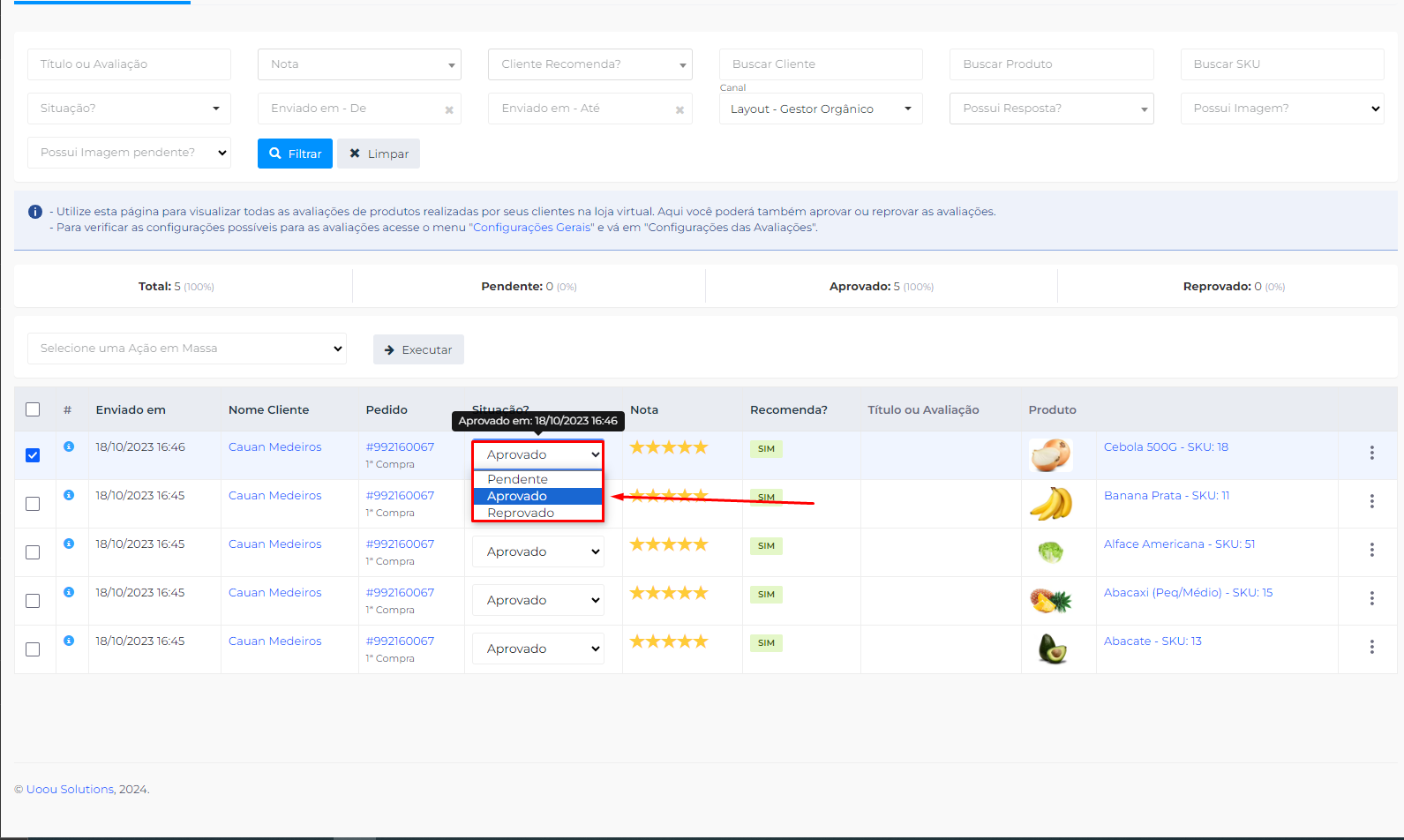
Task: Open the 'Cliente Recomenda?' dropdown
Action: [x=589, y=64]
